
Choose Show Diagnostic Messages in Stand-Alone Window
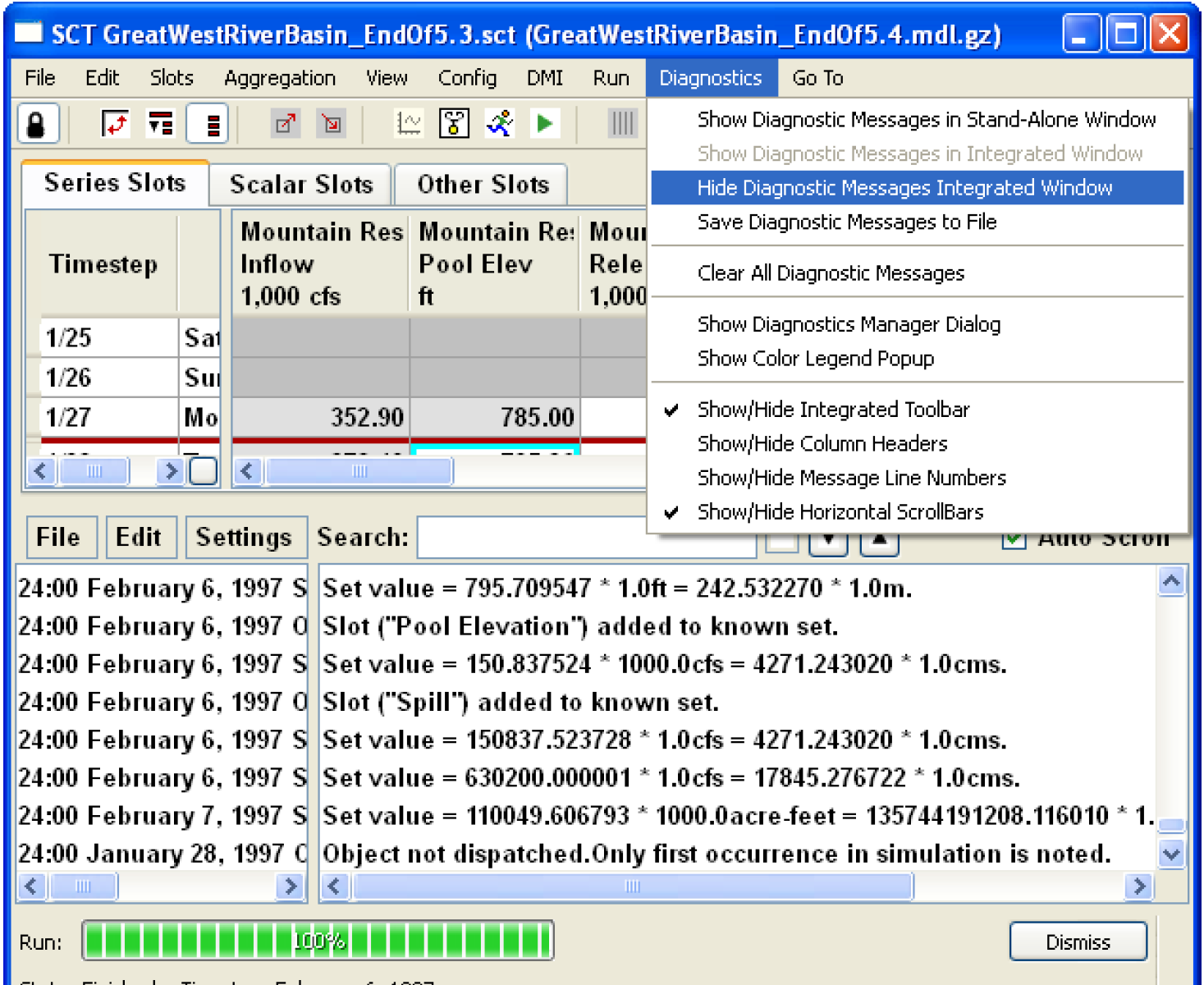tap(918, 120)
